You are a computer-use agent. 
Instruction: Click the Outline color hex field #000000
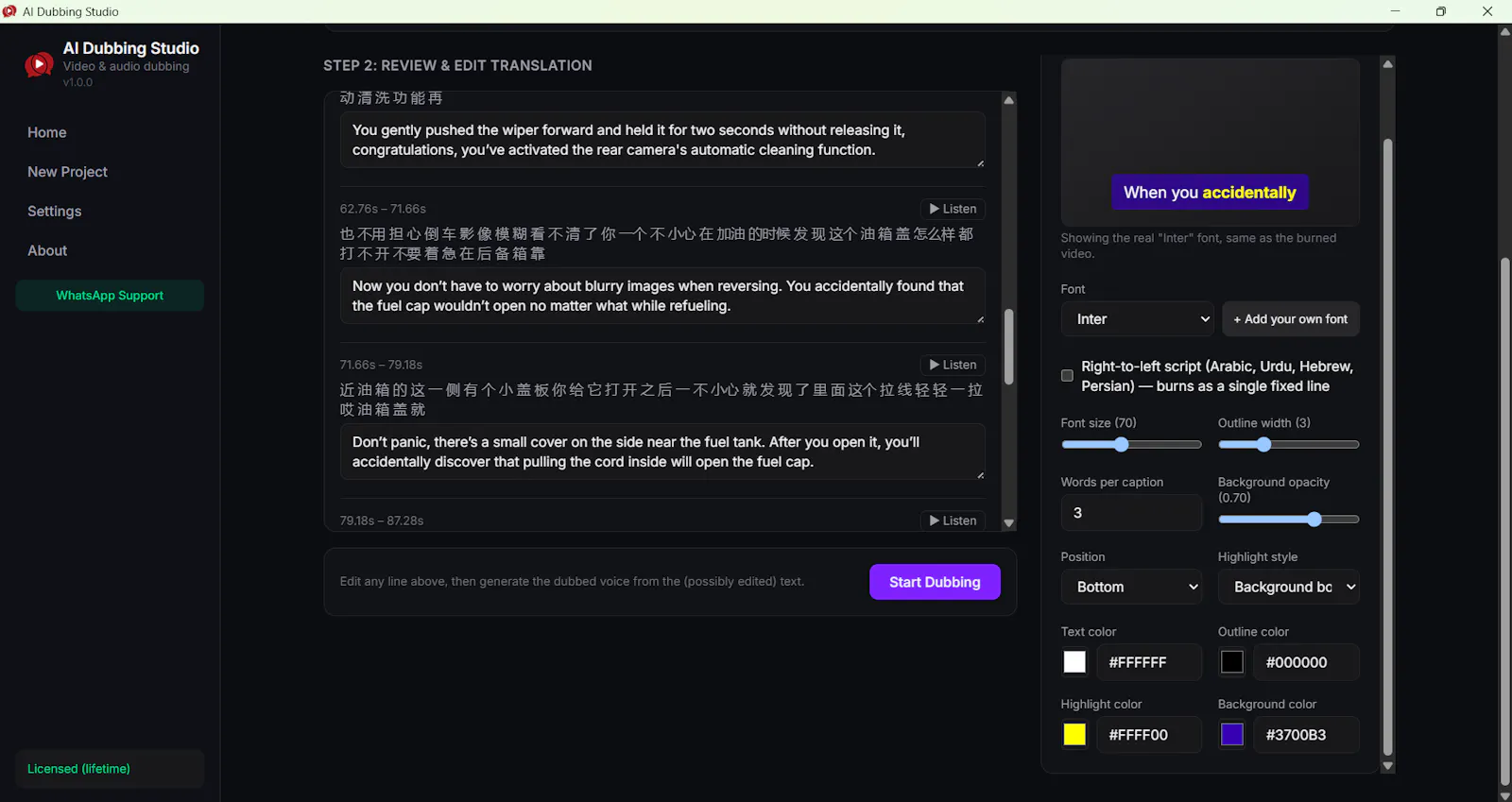click(1306, 662)
